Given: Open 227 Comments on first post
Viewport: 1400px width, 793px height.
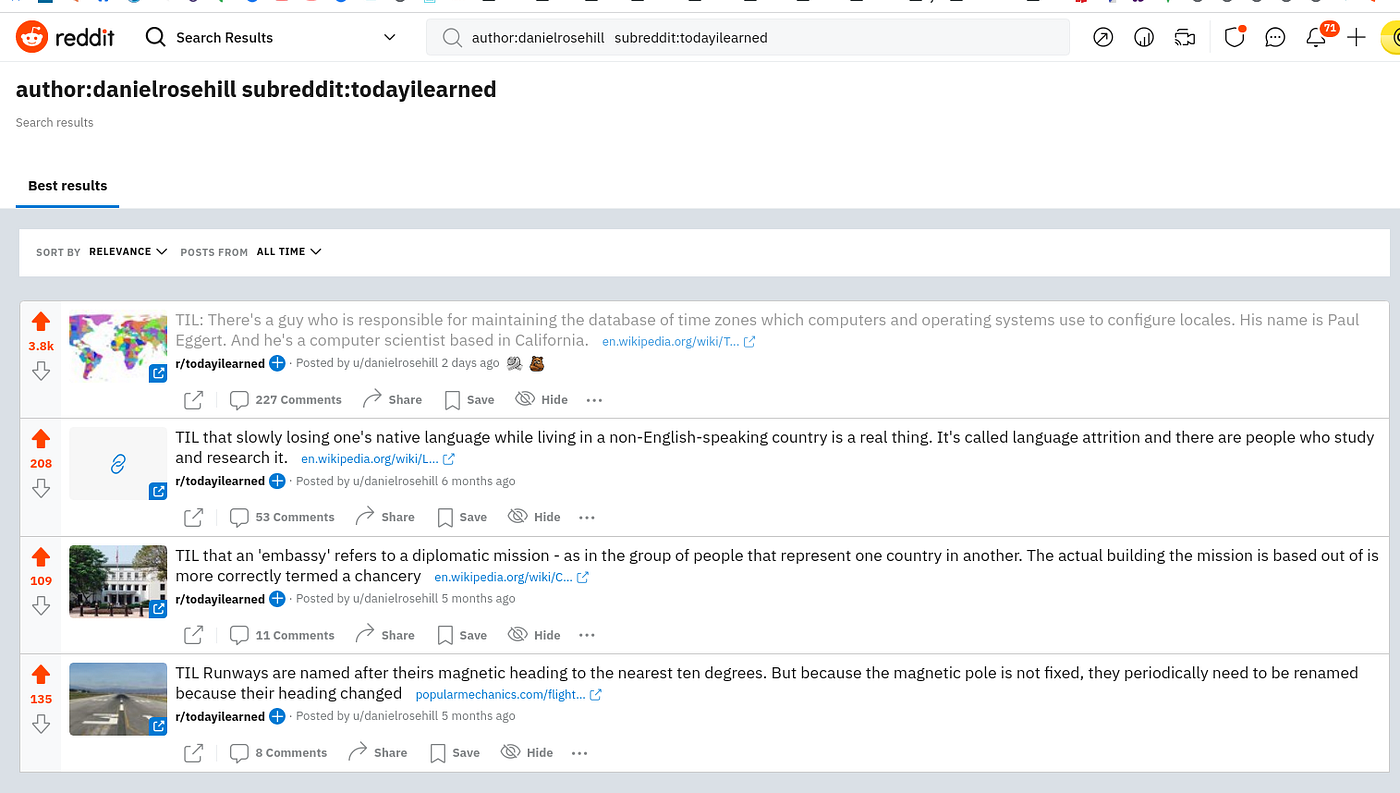Looking at the screenshot, I should [x=286, y=400].
